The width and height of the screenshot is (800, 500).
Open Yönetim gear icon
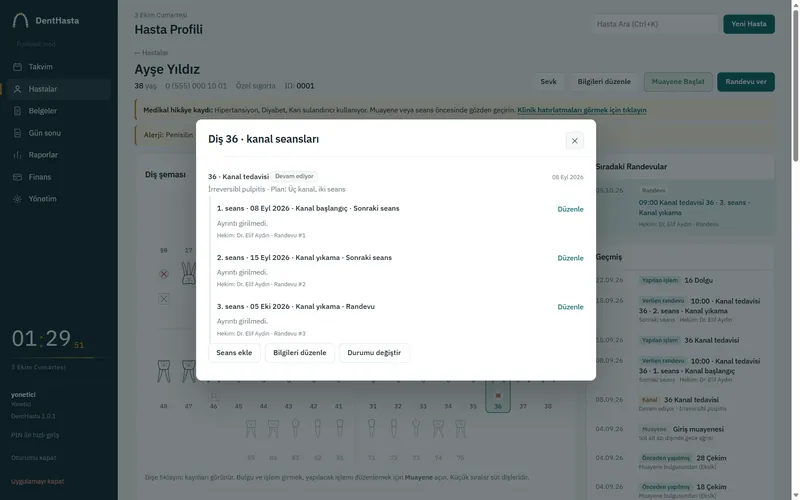click(17, 199)
